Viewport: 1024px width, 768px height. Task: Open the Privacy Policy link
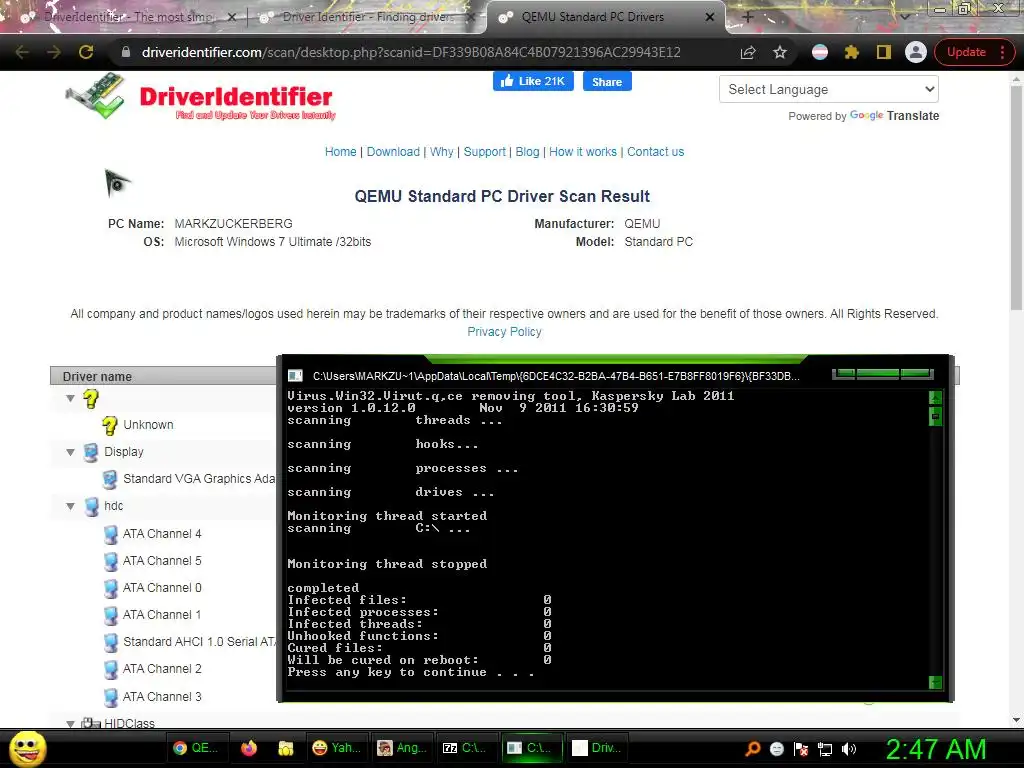coord(504,332)
